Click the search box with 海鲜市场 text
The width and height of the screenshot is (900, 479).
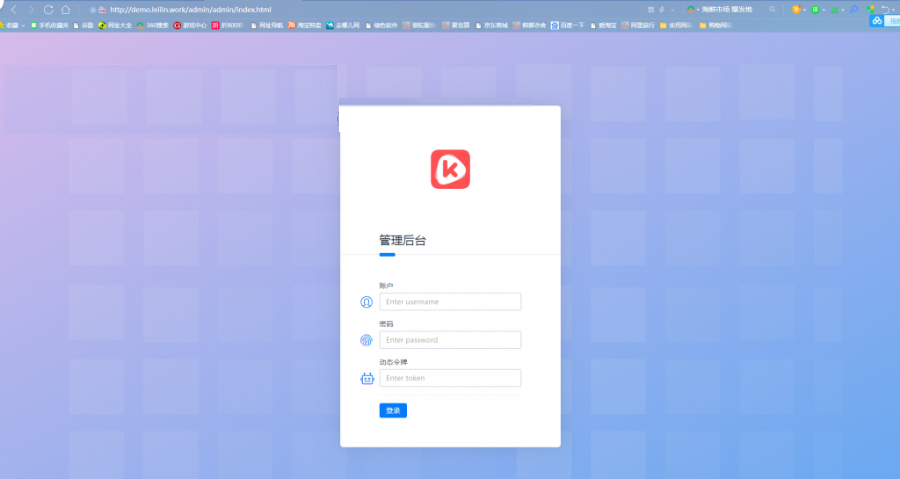(726, 10)
